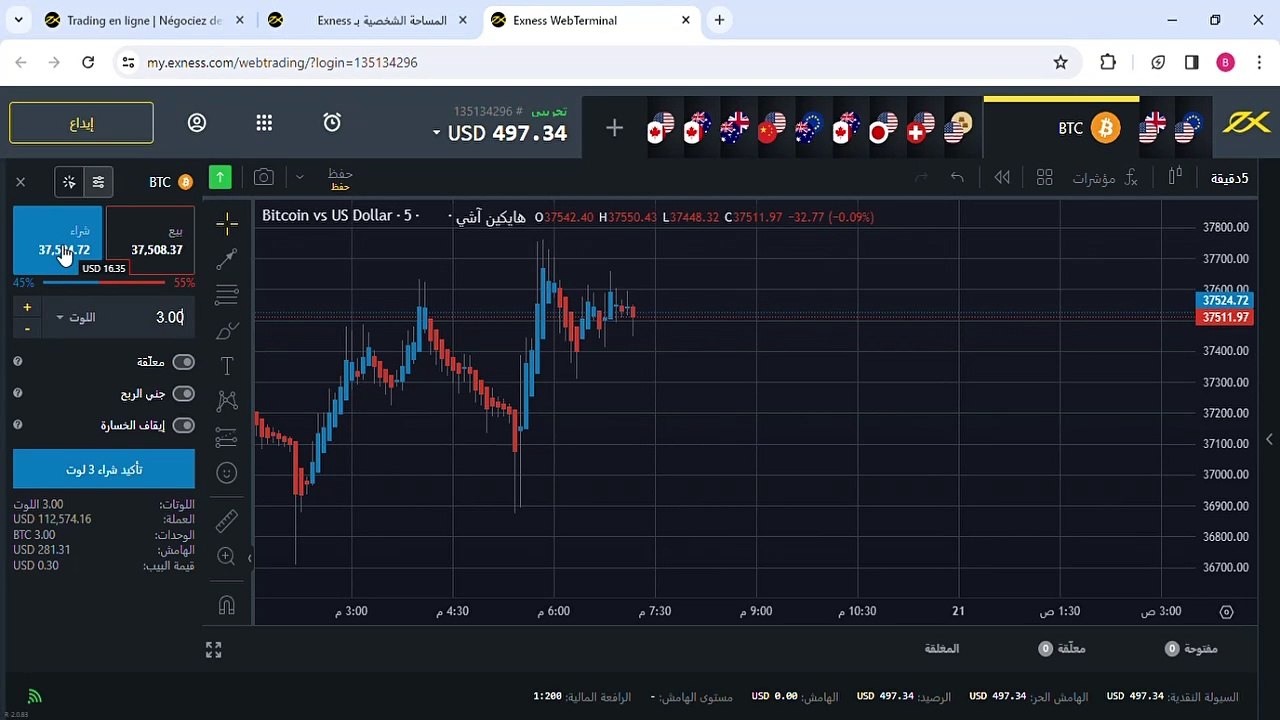Show help for take profit option
Image resolution: width=1280 pixels, height=720 pixels.
[x=18, y=394]
